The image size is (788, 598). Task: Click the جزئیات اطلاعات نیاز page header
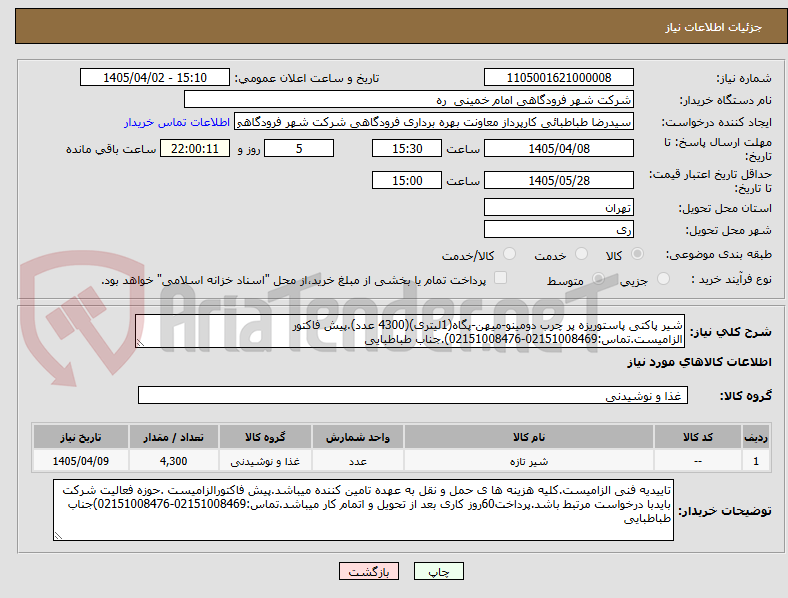(714, 27)
